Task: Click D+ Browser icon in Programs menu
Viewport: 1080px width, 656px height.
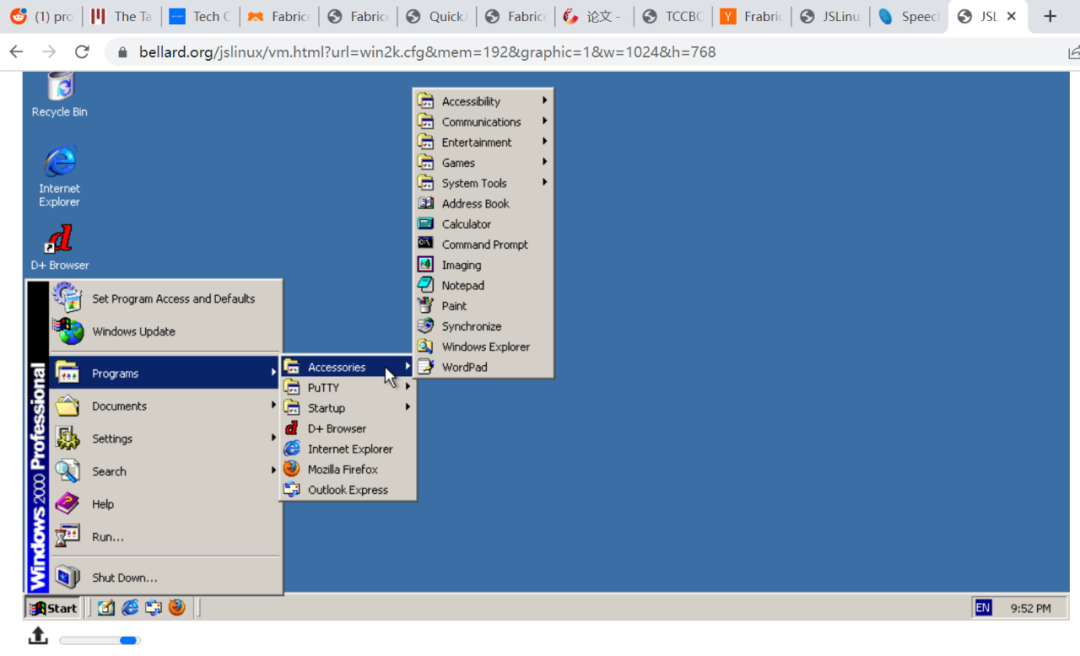Action: (x=292, y=428)
